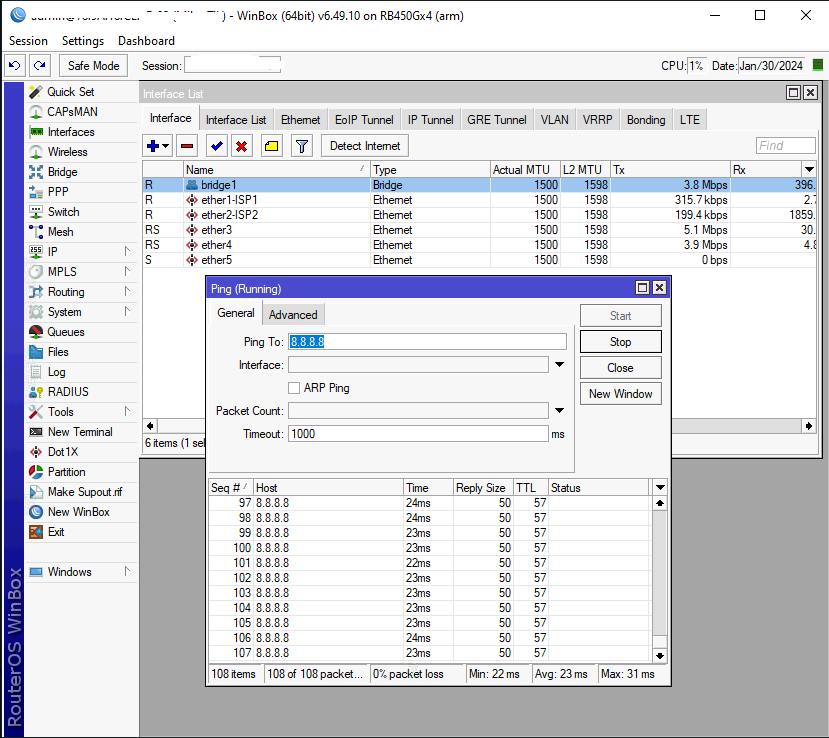Click the Redo arrow icon
829x738 pixels.
click(40, 66)
